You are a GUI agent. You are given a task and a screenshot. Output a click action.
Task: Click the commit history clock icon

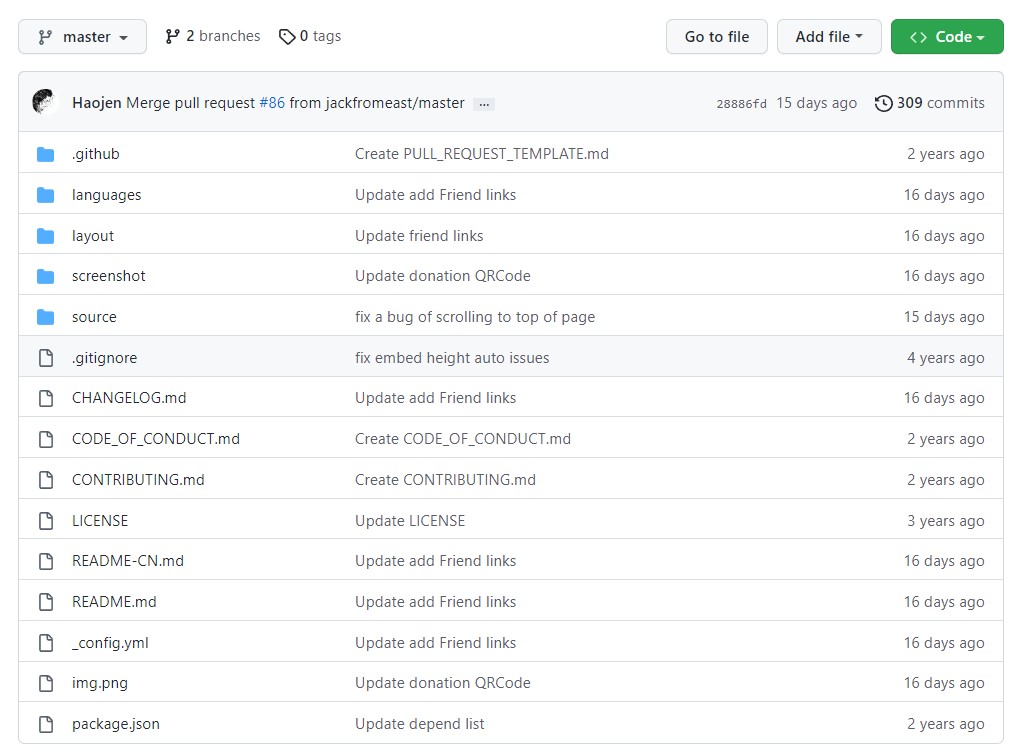pos(883,103)
